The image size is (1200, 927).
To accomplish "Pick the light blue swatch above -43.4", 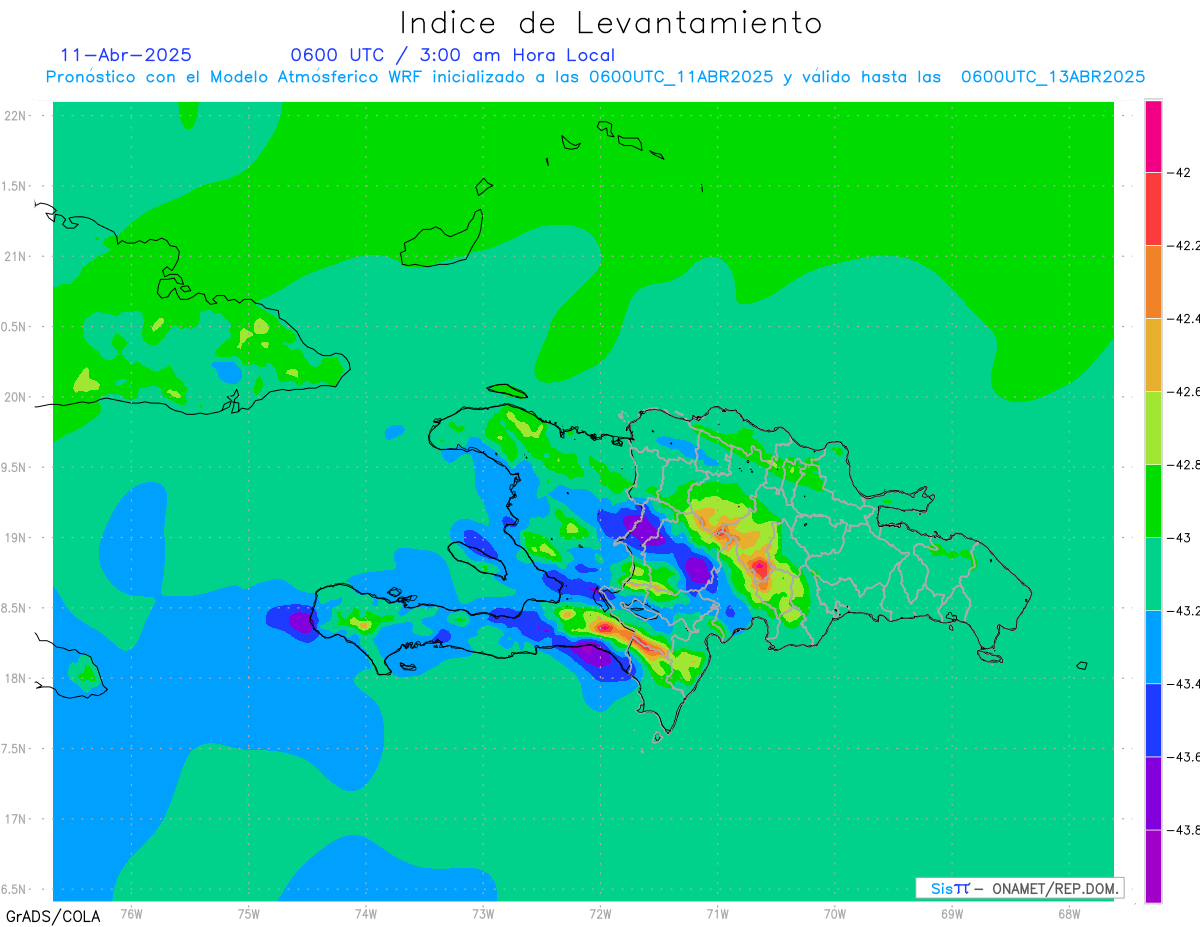I will 1153,647.
